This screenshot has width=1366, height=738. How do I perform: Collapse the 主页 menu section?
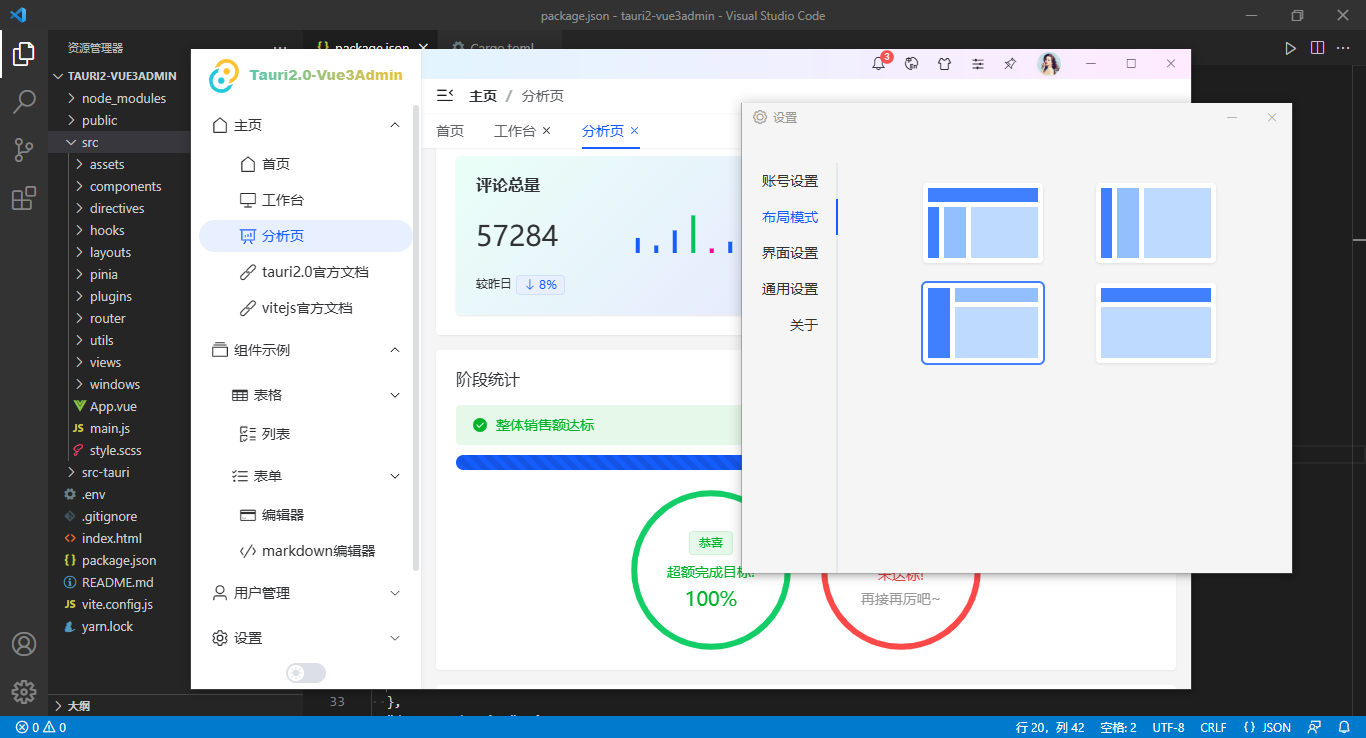(x=396, y=125)
